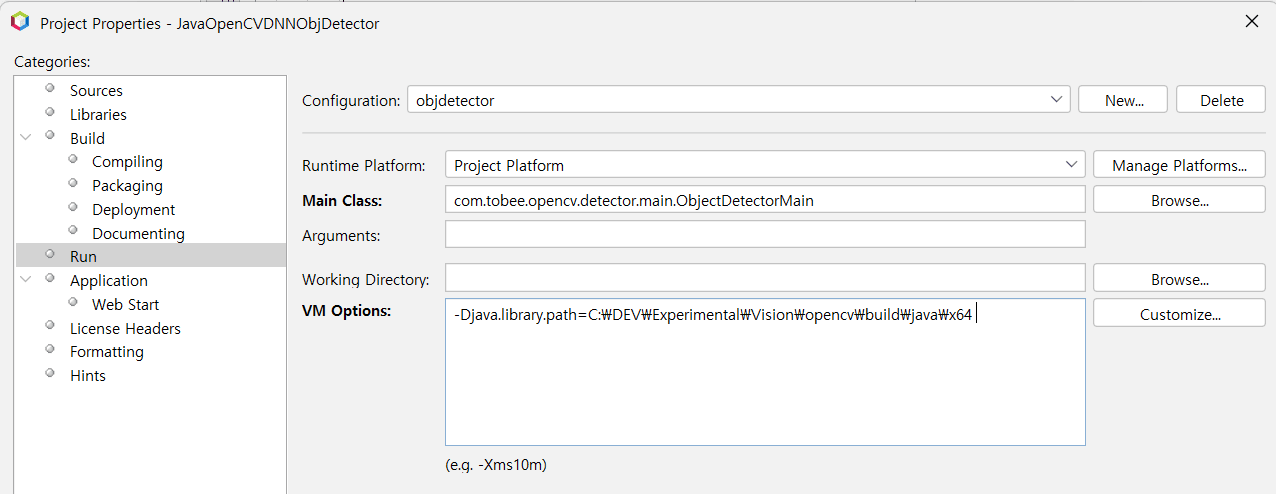The width and height of the screenshot is (1276, 494).
Task: Click into the Working Directory field
Action: (x=765, y=278)
